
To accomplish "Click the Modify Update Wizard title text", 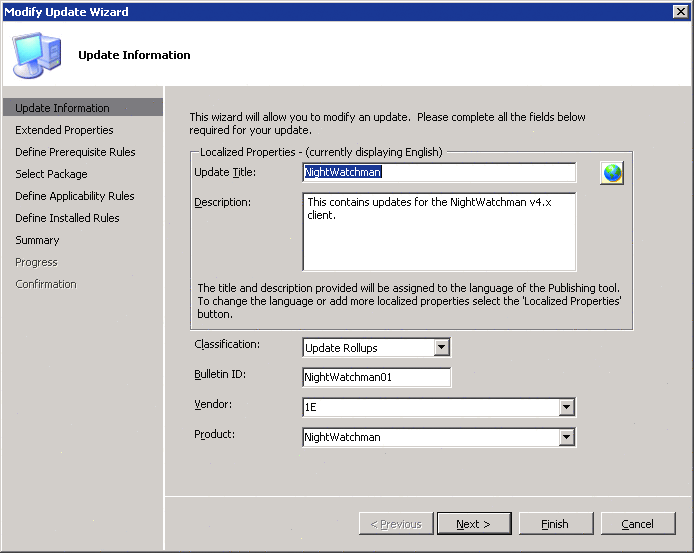I will (x=66, y=12).
